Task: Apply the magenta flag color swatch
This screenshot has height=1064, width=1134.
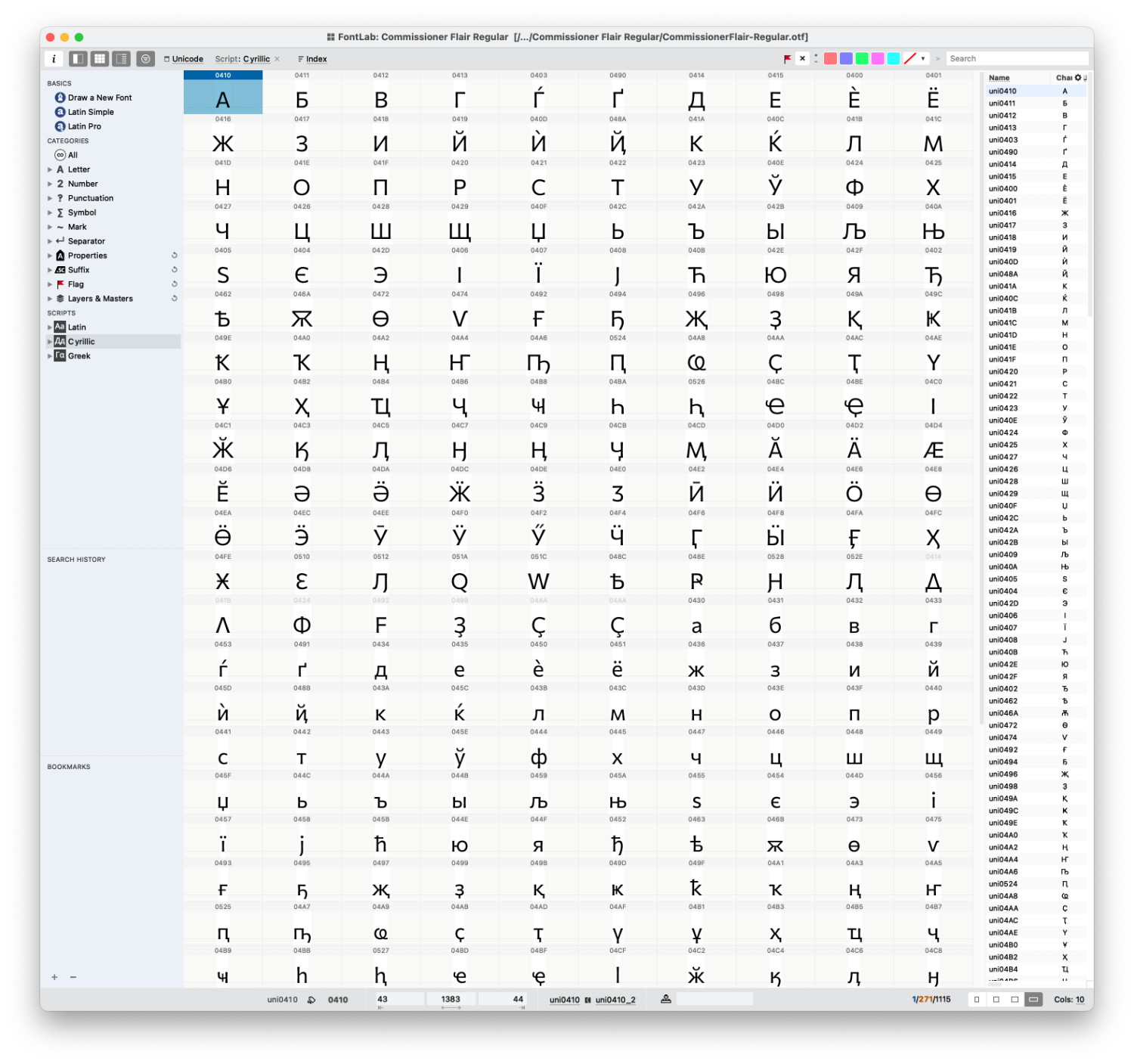Action: 878,58
